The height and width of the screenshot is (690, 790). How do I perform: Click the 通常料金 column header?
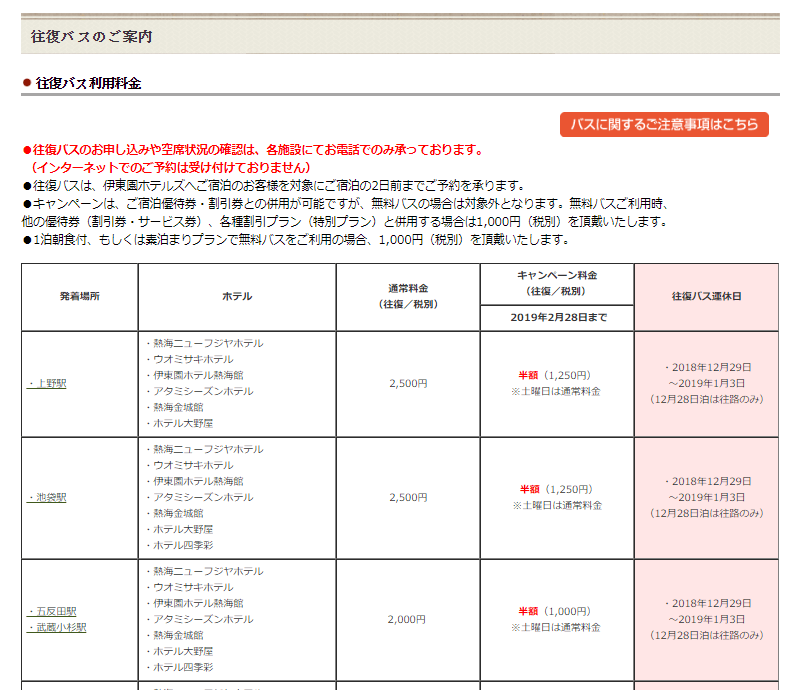pyautogui.click(x=408, y=296)
